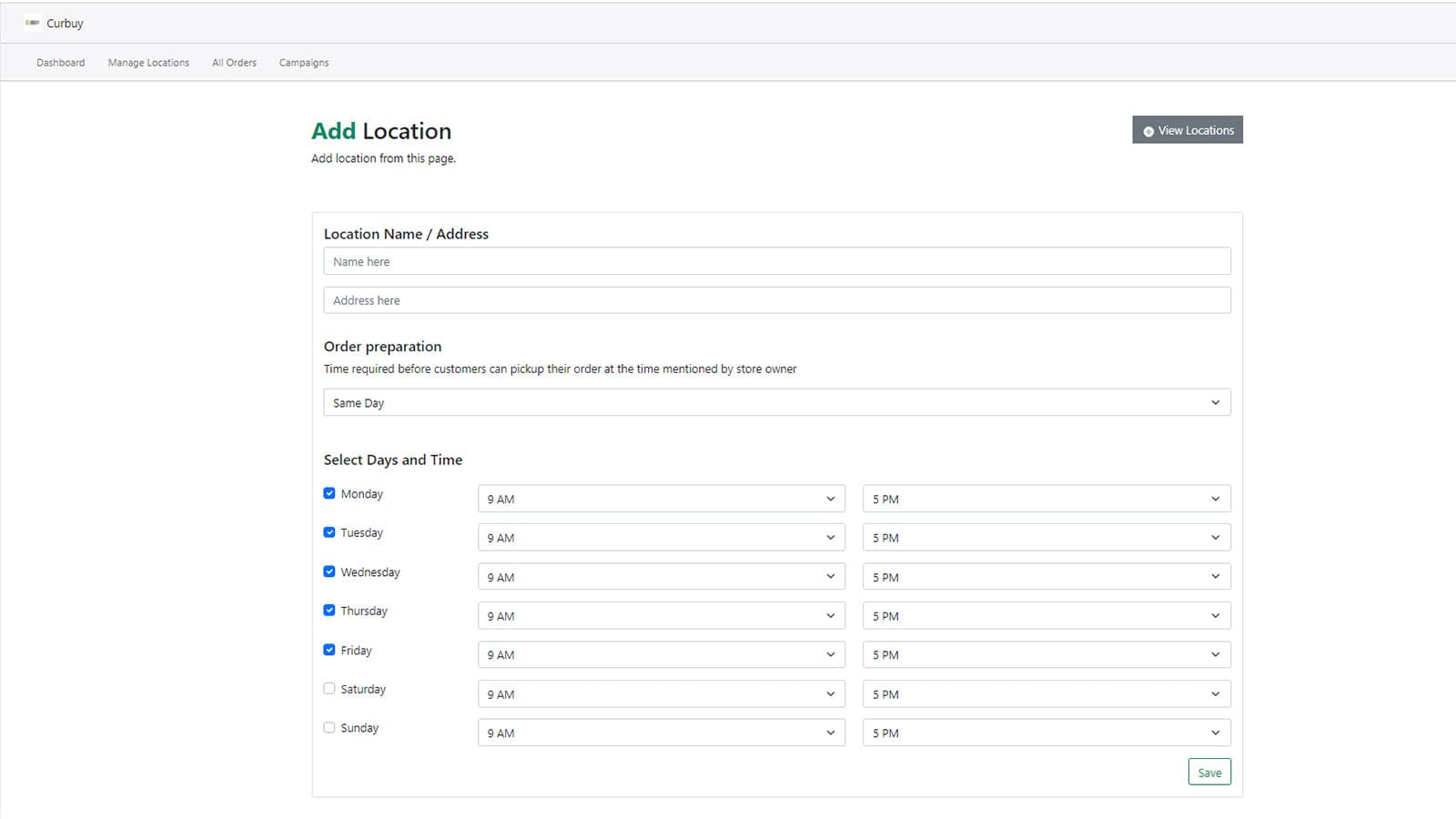Click the plus icon on View Locations button
1456x819 pixels.
tap(1148, 130)
